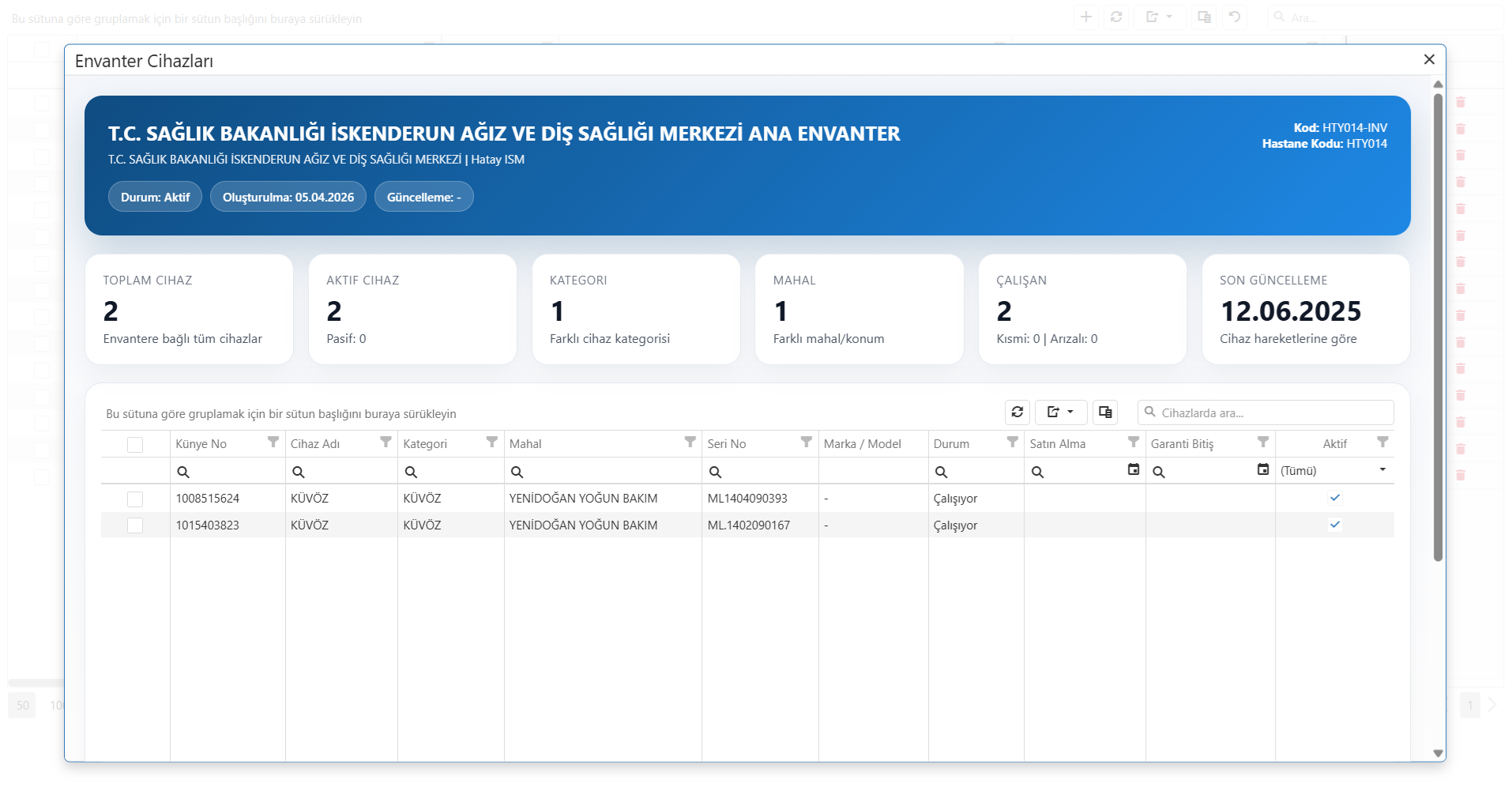The image size is (1512, 806).
Task: Click the undo icon in the background toolbar
Action: click(1235, 17)
